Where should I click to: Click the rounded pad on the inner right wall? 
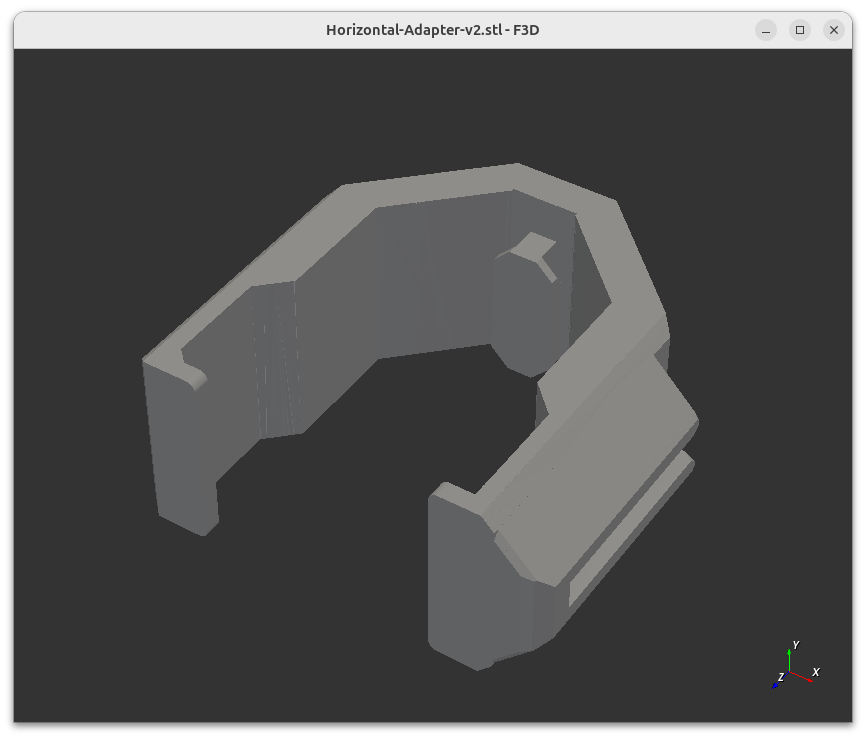pos(520,310)
